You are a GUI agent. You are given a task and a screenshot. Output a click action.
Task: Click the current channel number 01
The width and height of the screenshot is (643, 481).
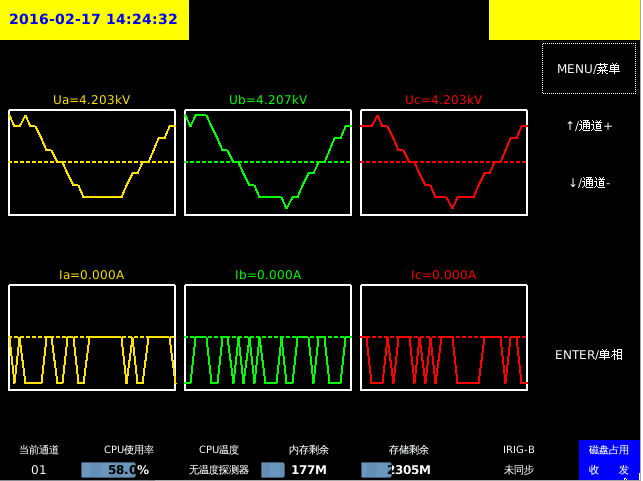tap(39, 470)
